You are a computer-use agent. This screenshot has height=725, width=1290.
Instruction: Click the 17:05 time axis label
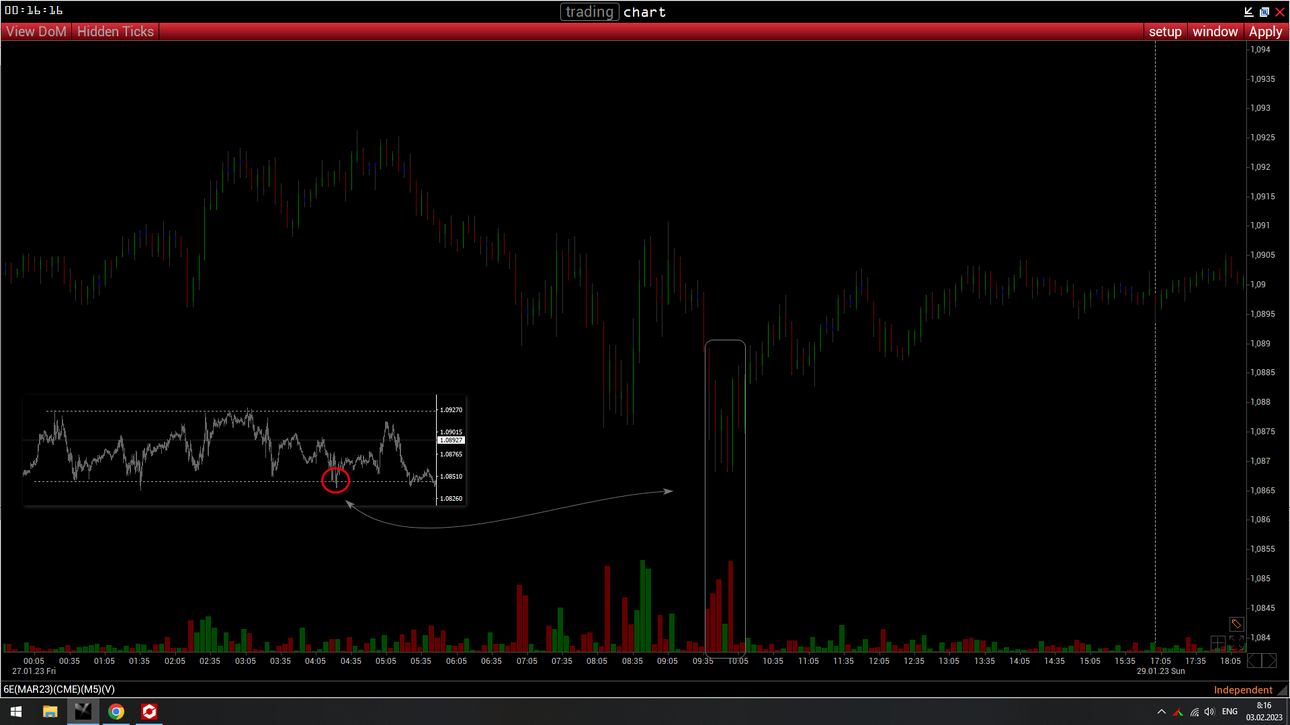[1160, 661]
